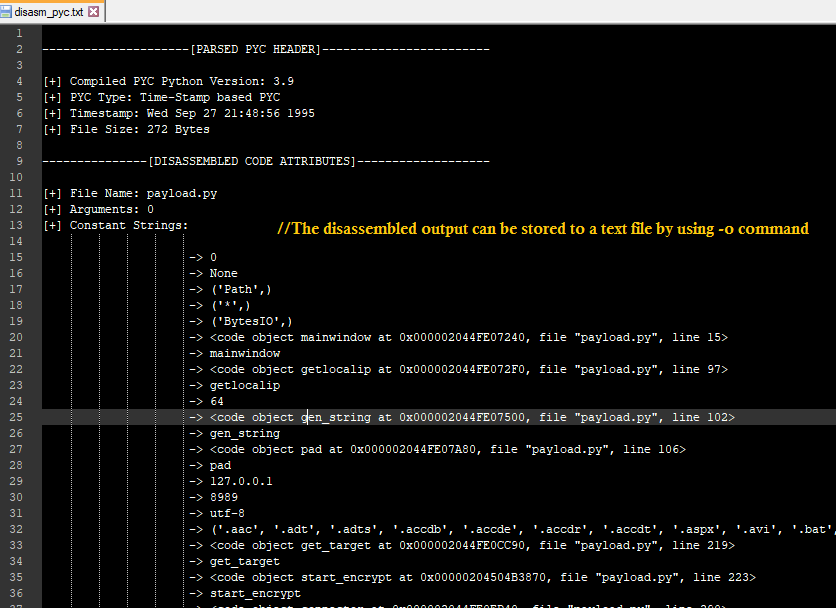The image size is (836, 608).
Task: Close the disasm_pyc.txt tab
Action: tap(93, 12)
